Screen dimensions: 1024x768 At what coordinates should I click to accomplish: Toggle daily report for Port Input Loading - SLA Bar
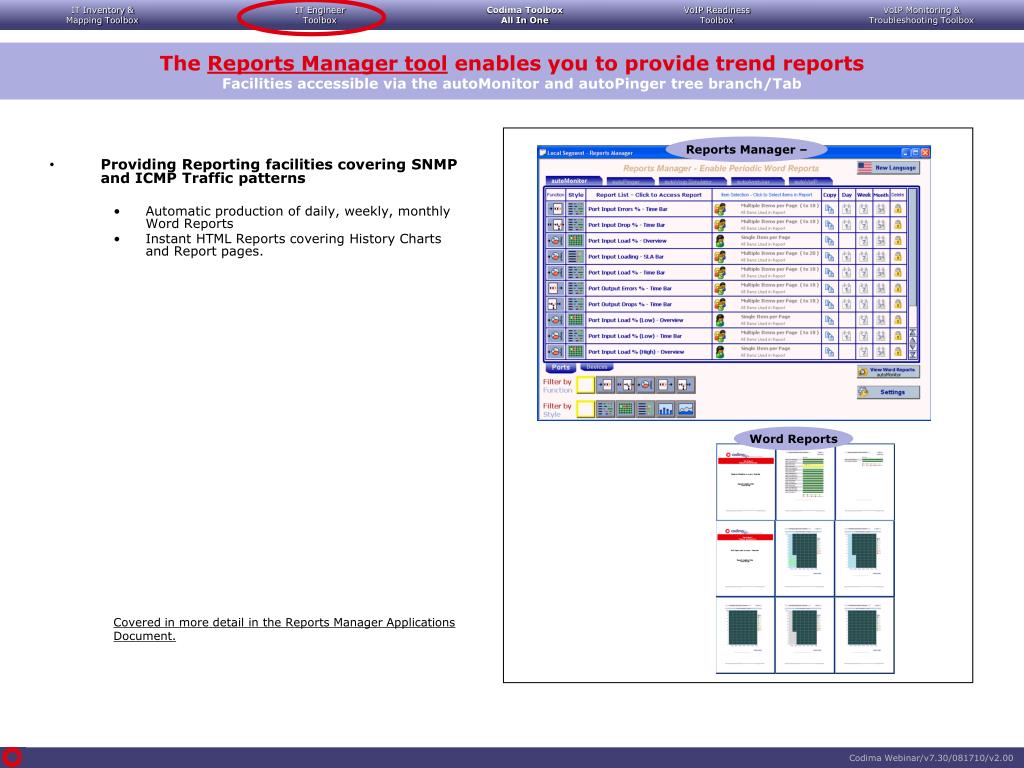(x=846, y=257)
